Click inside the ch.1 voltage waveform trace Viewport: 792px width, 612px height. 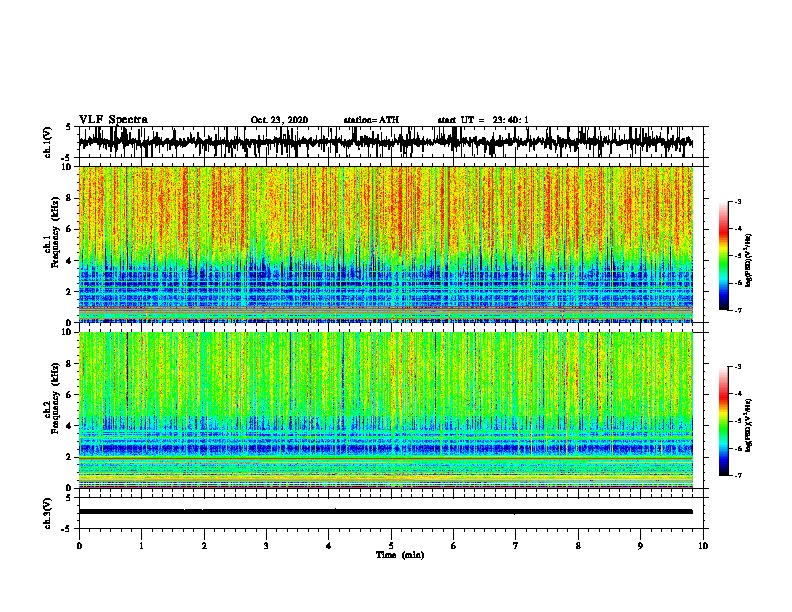[x=385, y=142]
